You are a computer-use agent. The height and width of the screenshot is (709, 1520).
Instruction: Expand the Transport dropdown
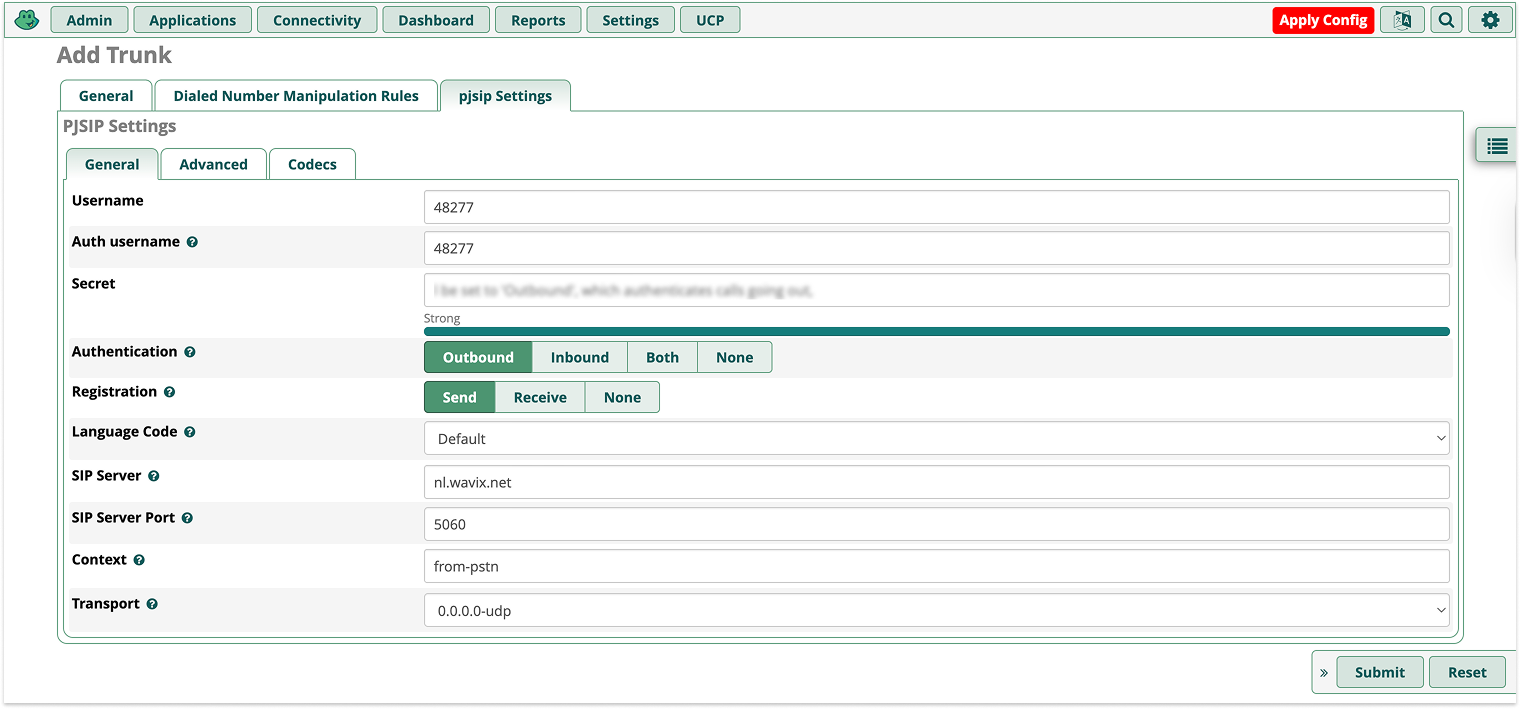(936, 610)
